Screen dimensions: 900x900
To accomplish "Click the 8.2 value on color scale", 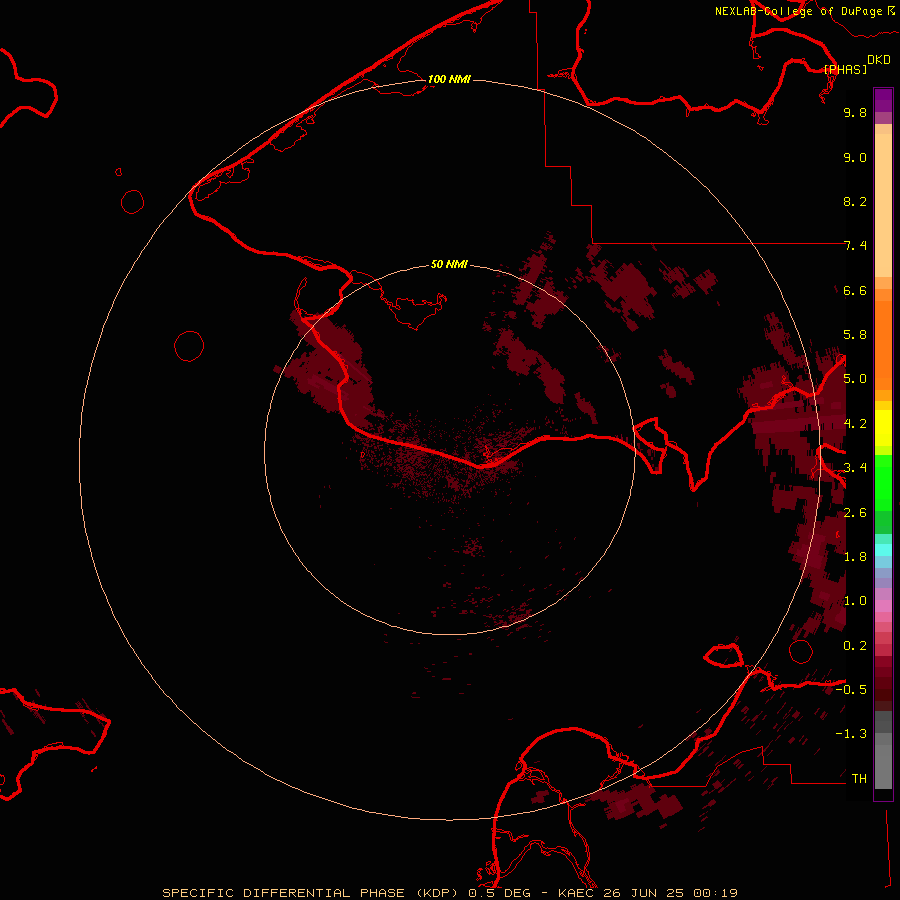I will (x=855, y=201).
